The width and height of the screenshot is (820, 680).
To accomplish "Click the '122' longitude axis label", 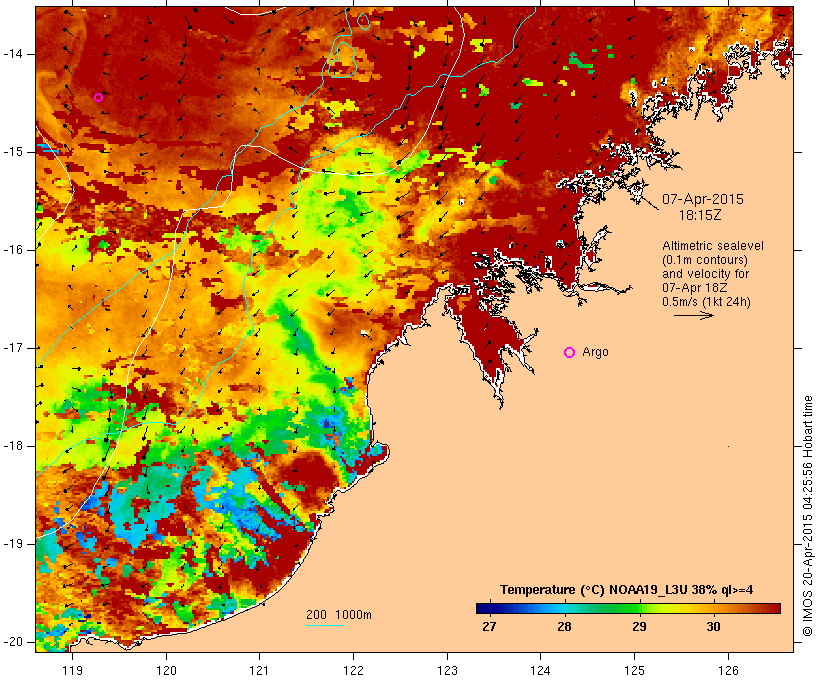I will coord(354,670).
